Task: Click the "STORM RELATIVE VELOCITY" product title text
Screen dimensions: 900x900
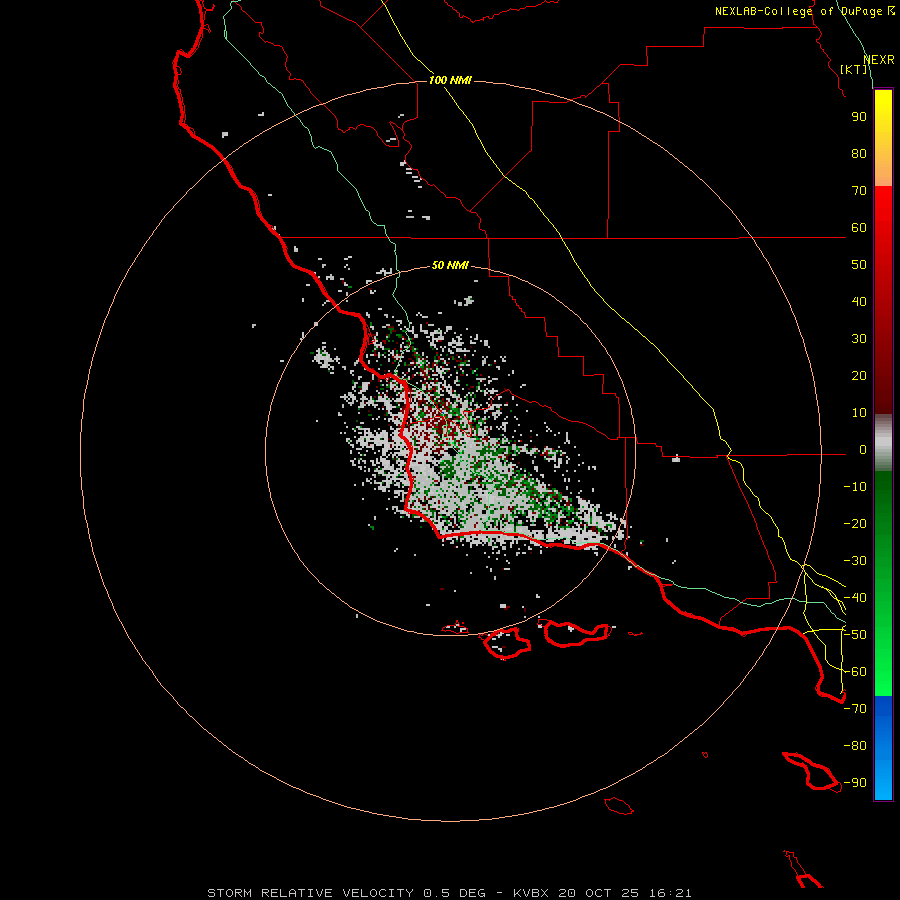Action: coord(310,893)
